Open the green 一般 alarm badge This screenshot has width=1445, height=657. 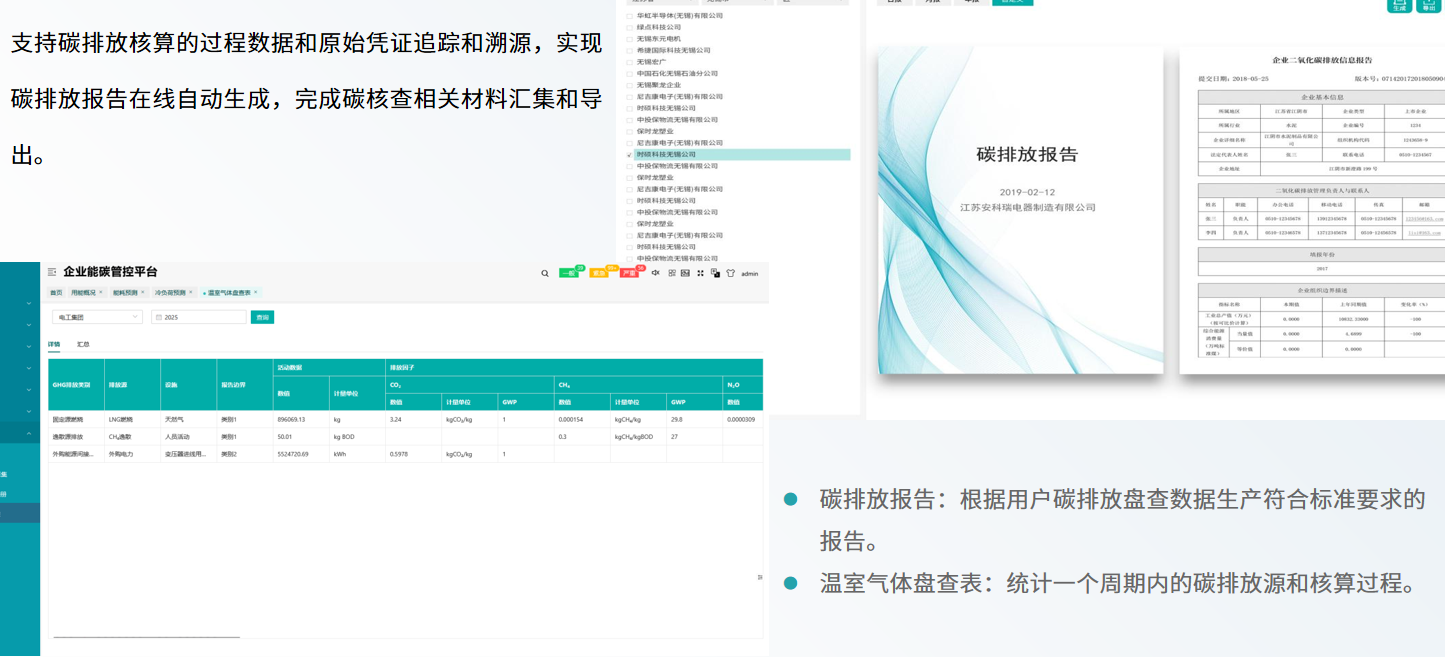[569, 273]
